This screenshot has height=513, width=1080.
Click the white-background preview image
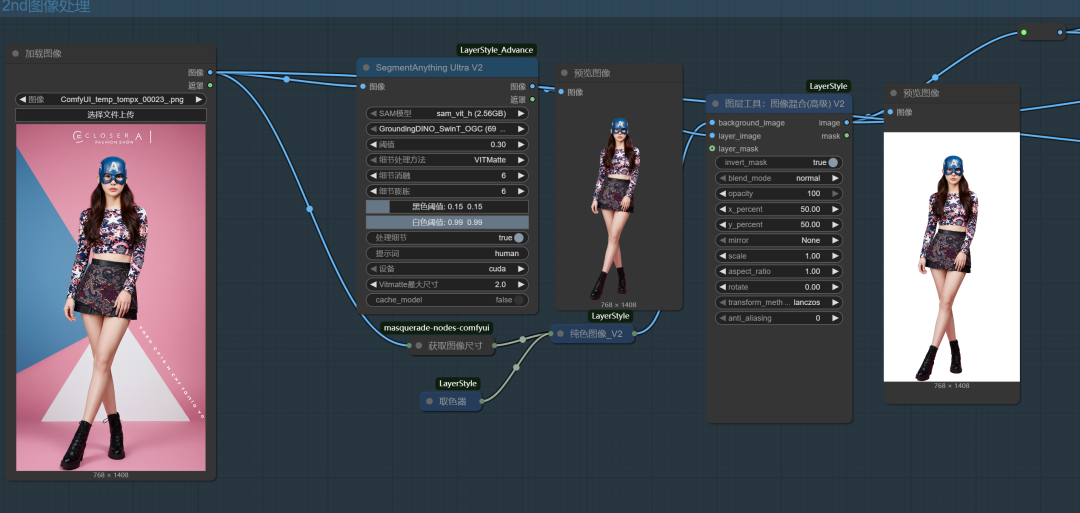[951, 257]
